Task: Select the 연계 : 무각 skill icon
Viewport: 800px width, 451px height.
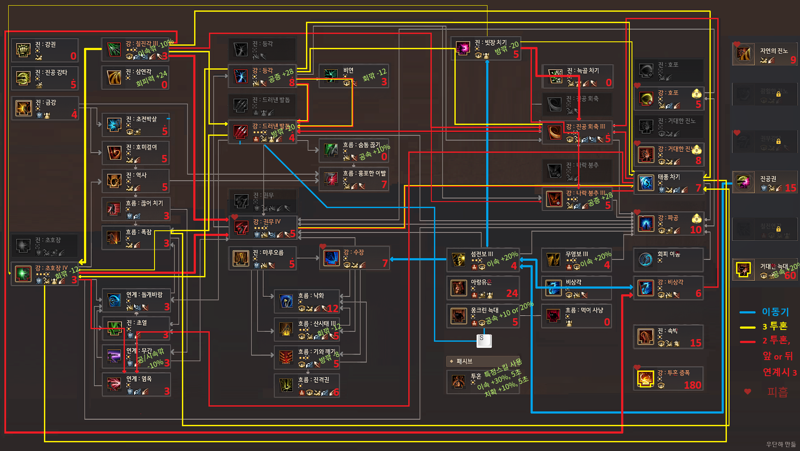Action: pos(114,356)
